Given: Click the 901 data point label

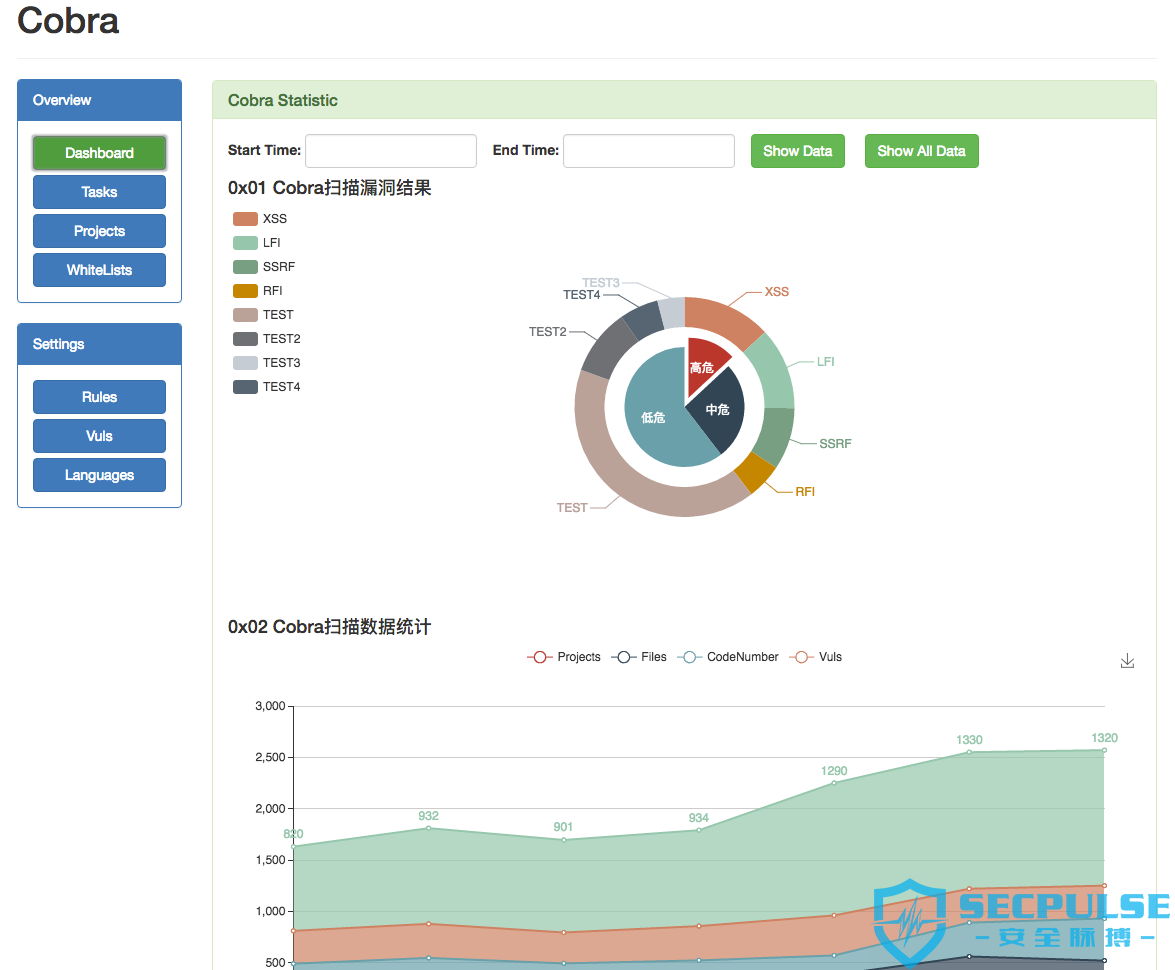Looking at the screenshot, I should [564, 827].
